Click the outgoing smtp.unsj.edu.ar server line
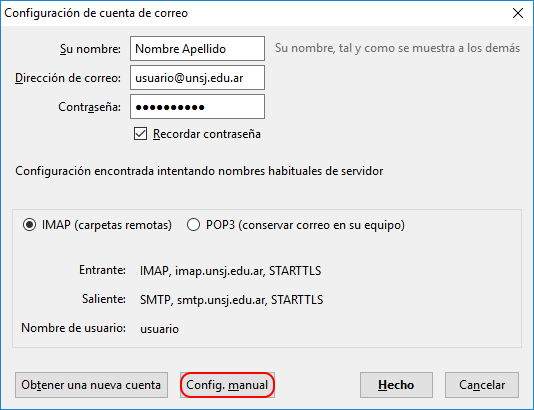534x410 pixels. coord(232,300)
